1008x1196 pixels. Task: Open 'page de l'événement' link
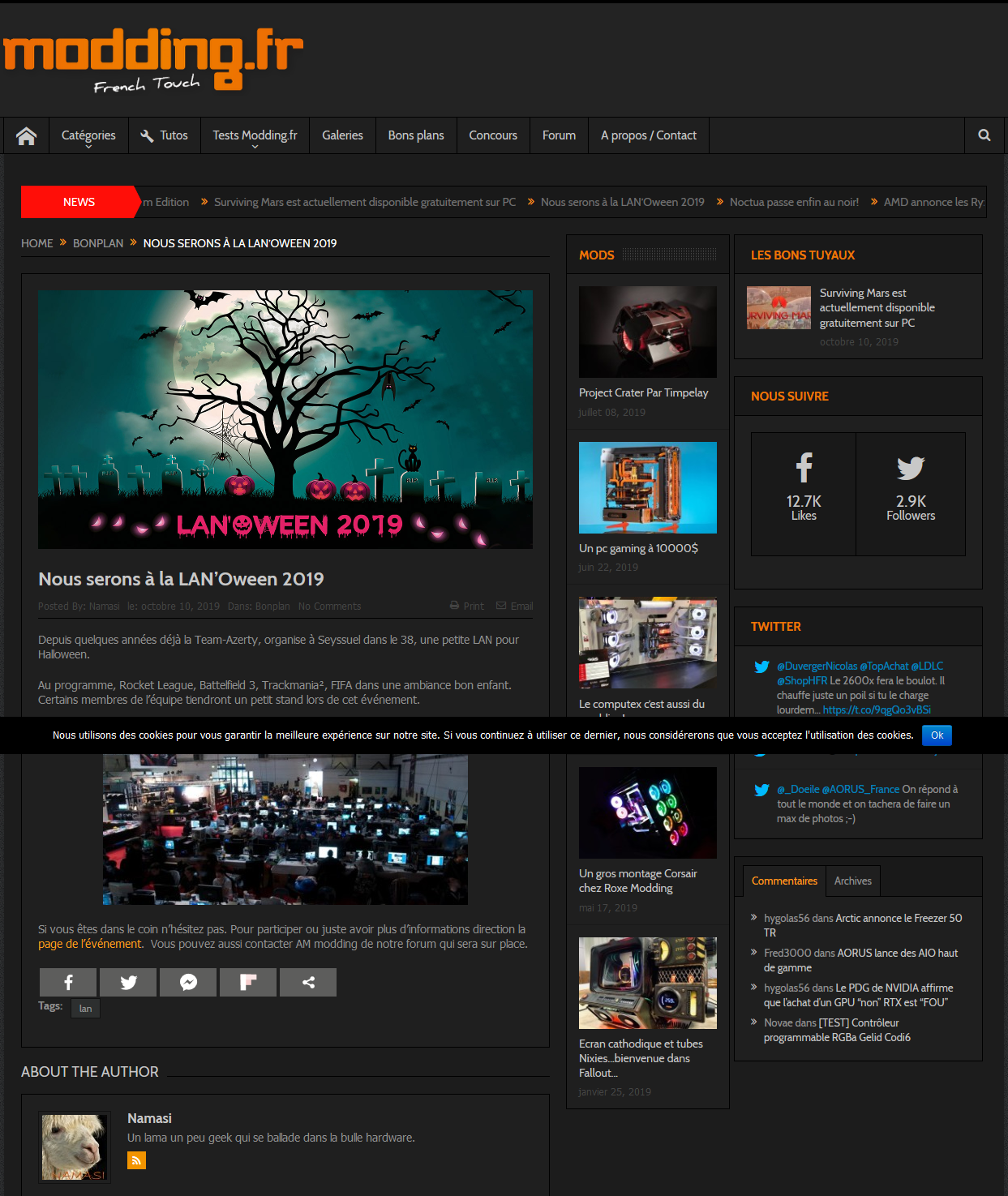coord(90,944)
